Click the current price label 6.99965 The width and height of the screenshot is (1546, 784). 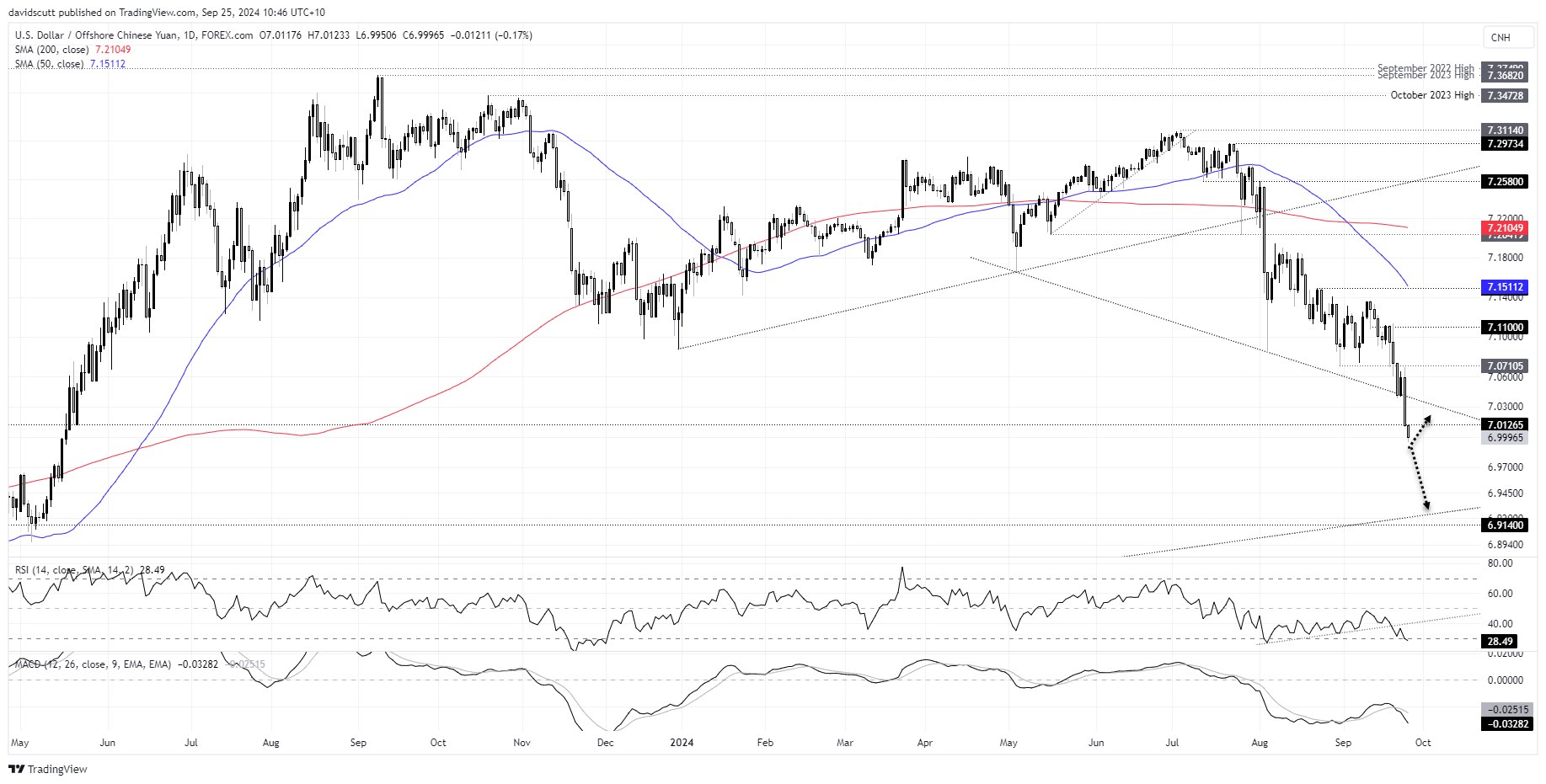[x=1505, y=438]
